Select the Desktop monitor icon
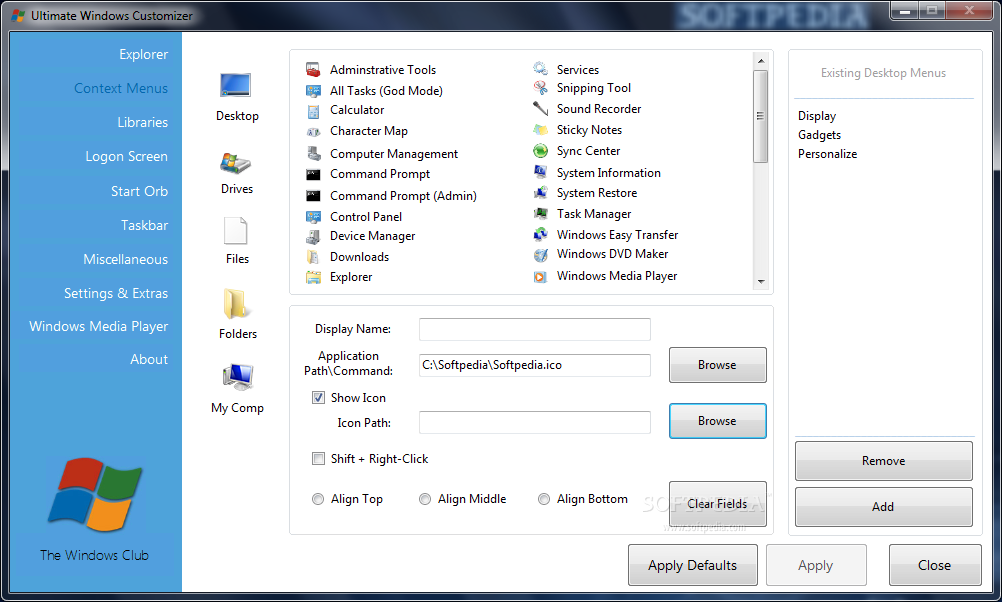 (236, 85)
